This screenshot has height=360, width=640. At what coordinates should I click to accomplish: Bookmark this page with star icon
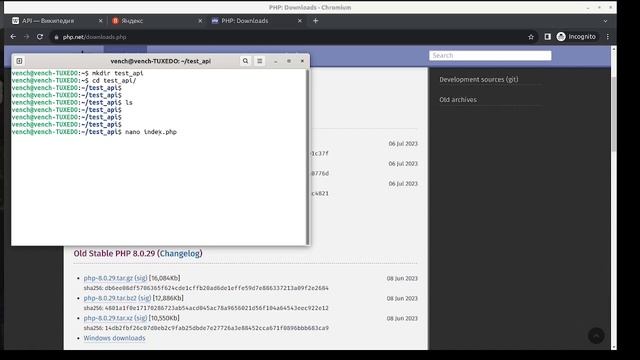pyautogui.click(x=531, y=37)
